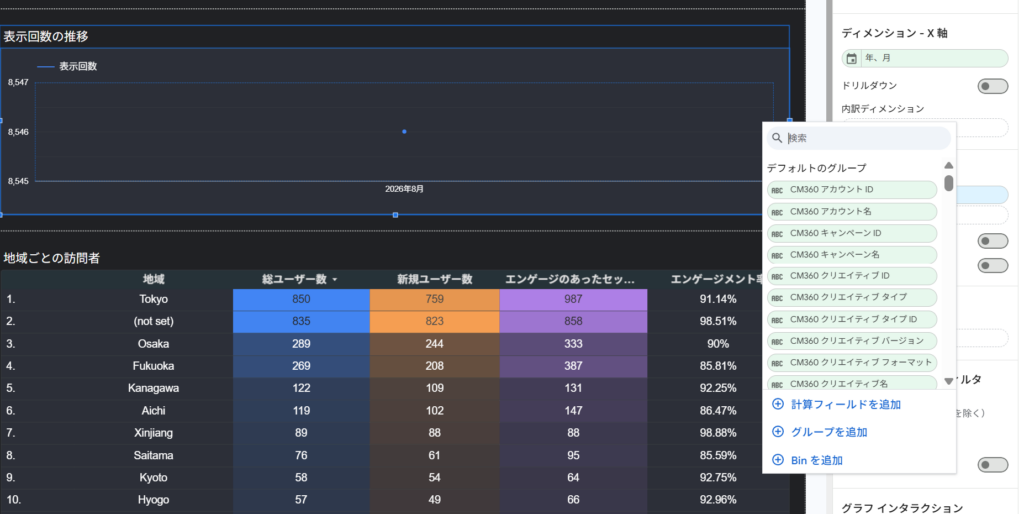Select the CM360 クリエイティブ タイプ ID field
This screenshot has height=514, width=1024.
[x=852, y=319]
